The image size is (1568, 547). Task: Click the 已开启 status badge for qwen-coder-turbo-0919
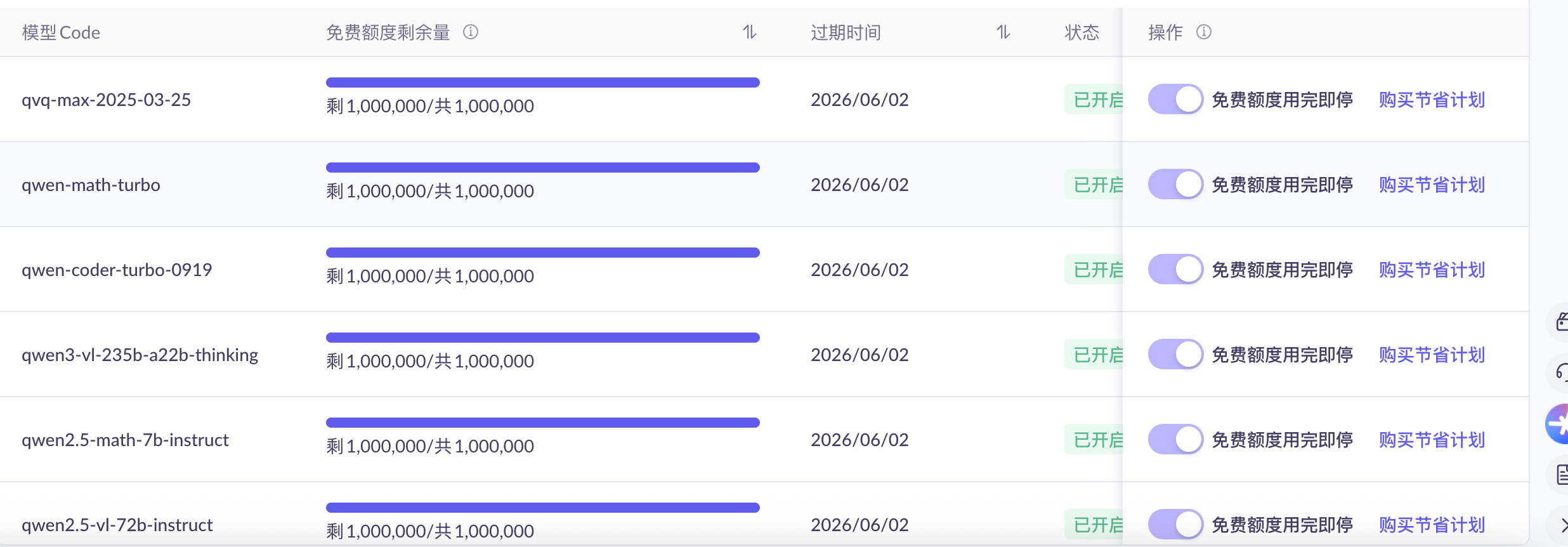click(x=1094, y=270)
